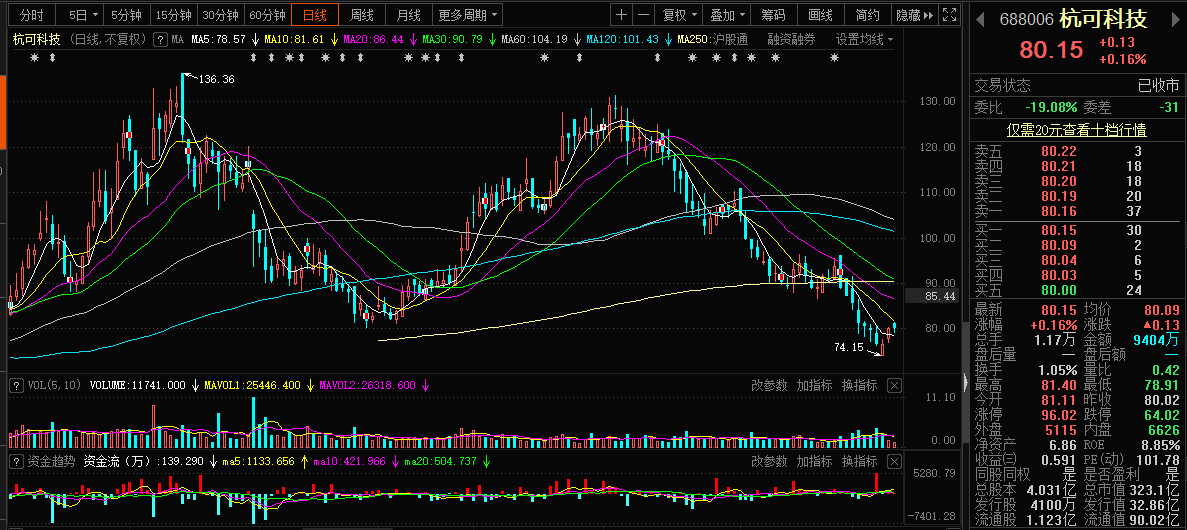This screenshot has height=530, width=1187.
Task: Click 改参数 in VOL panel
Action: point(768,385)
